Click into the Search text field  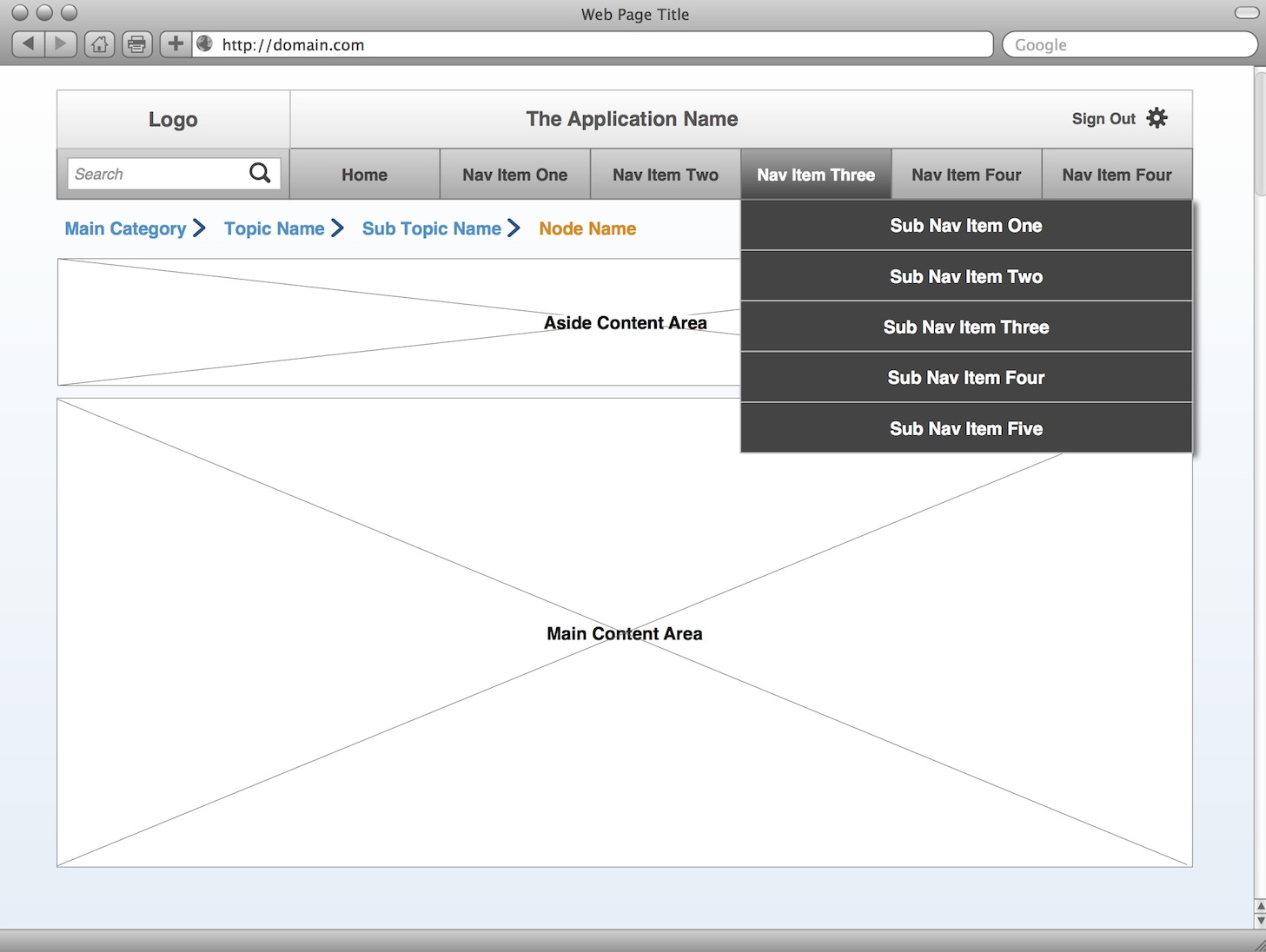174,174
